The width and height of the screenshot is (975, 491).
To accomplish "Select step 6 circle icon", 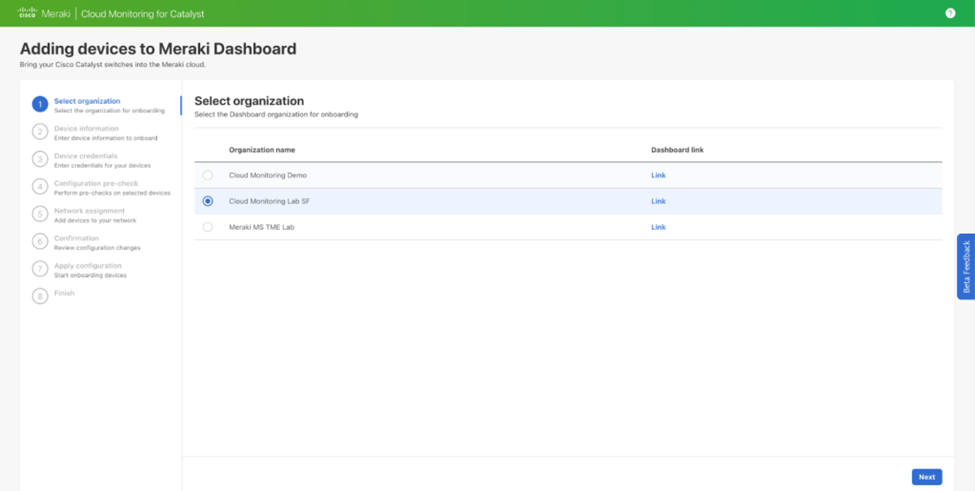I will coord(40,241).
